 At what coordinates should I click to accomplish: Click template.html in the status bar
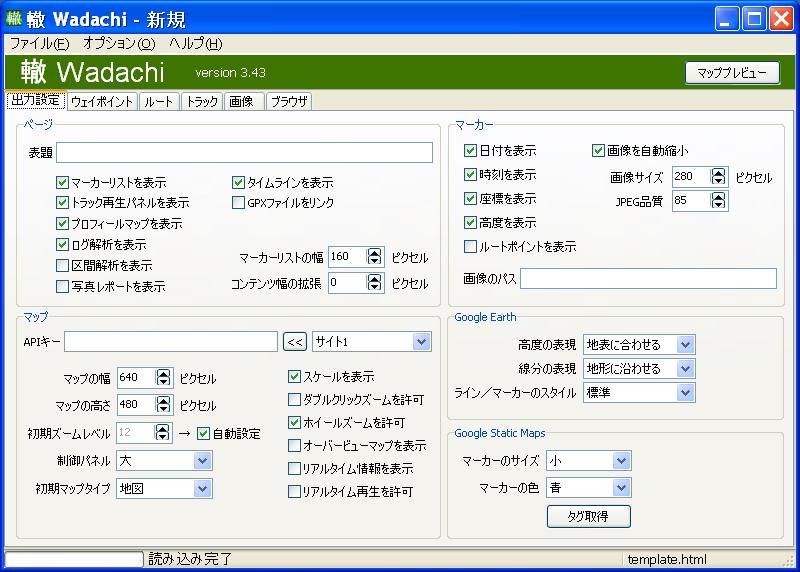(x=667, y=560)
